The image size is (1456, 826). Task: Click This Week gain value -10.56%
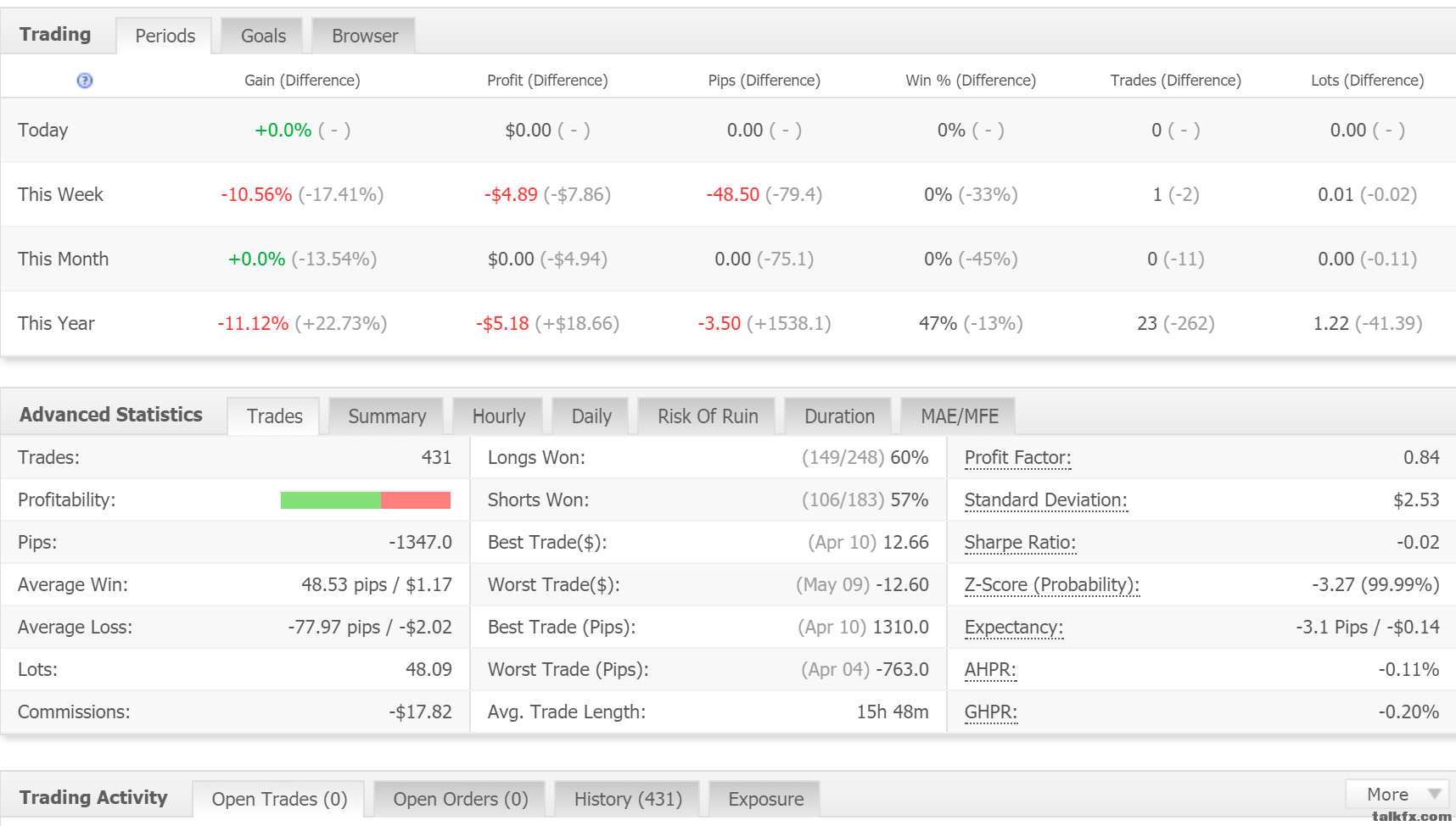[256, 195]
